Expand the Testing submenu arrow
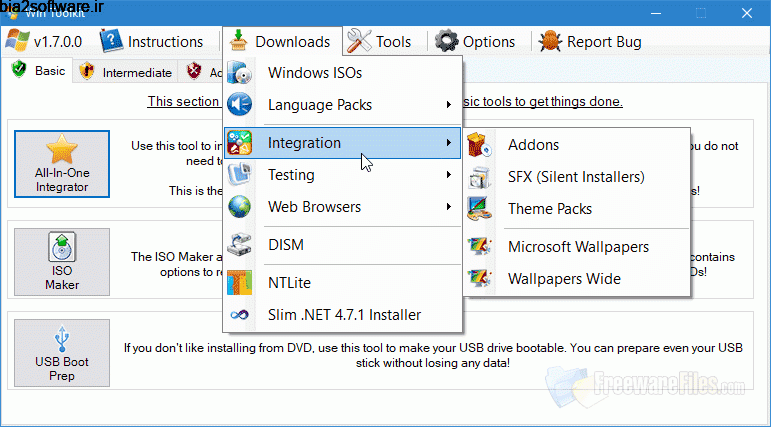This screenshot has height=427, width=771. pyautogui.click(x=448, y=175)
